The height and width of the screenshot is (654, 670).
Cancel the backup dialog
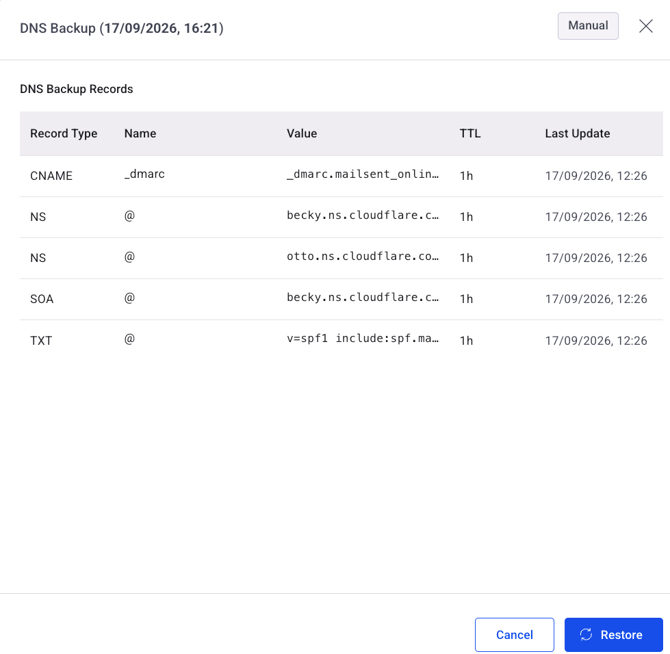pos(514,634)
